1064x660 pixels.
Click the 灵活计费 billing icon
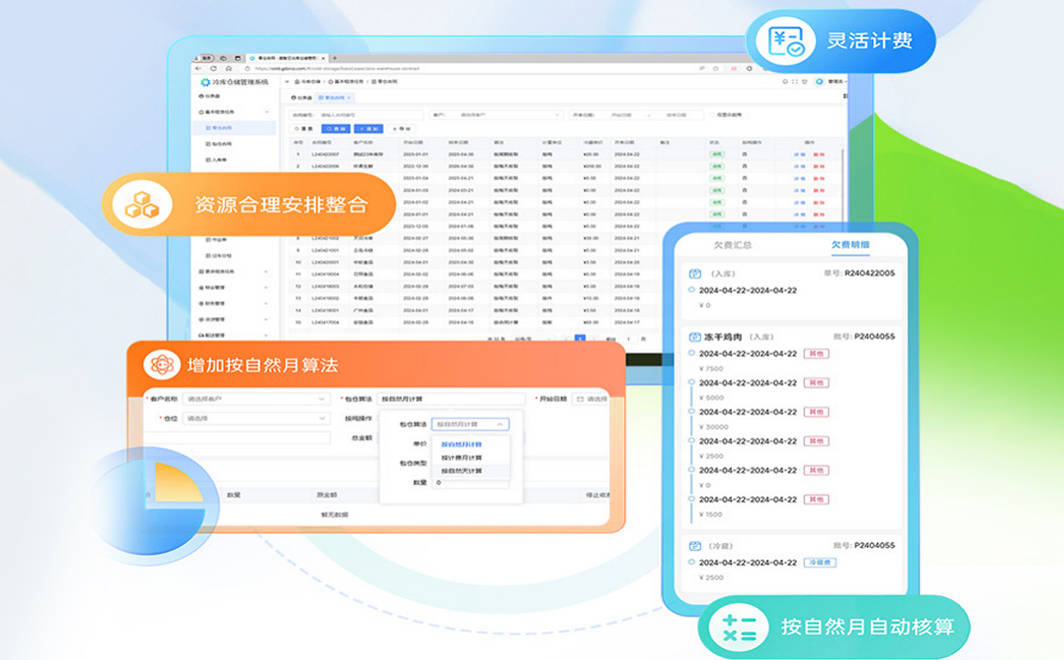785,42
